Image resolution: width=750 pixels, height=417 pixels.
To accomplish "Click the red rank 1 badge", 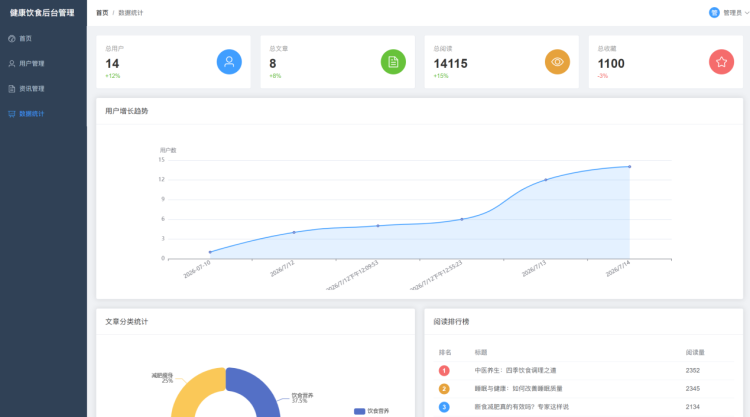I will (x=444, y=371).
